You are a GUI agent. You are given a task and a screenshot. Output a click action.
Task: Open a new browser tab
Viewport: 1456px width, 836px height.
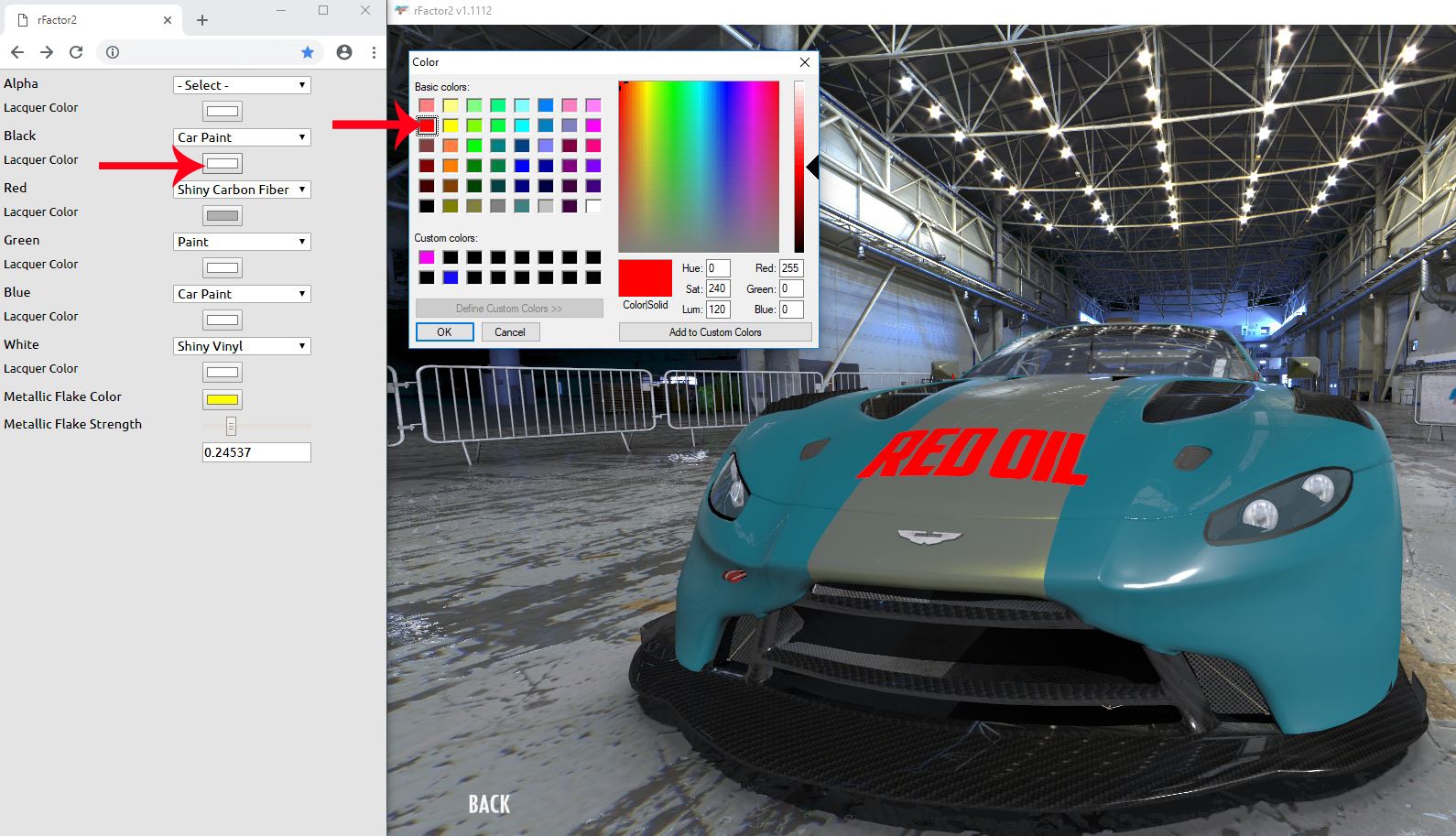pos(202,20)
